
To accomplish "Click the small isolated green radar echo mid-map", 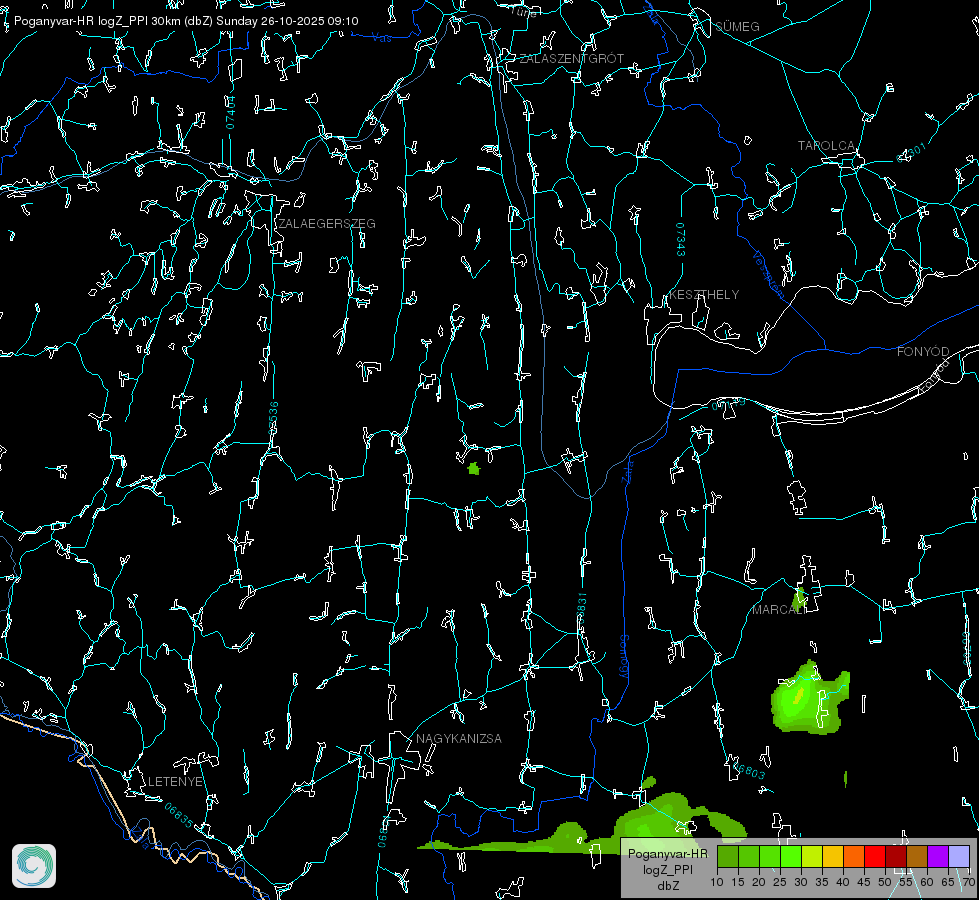I will coord(474,468).
